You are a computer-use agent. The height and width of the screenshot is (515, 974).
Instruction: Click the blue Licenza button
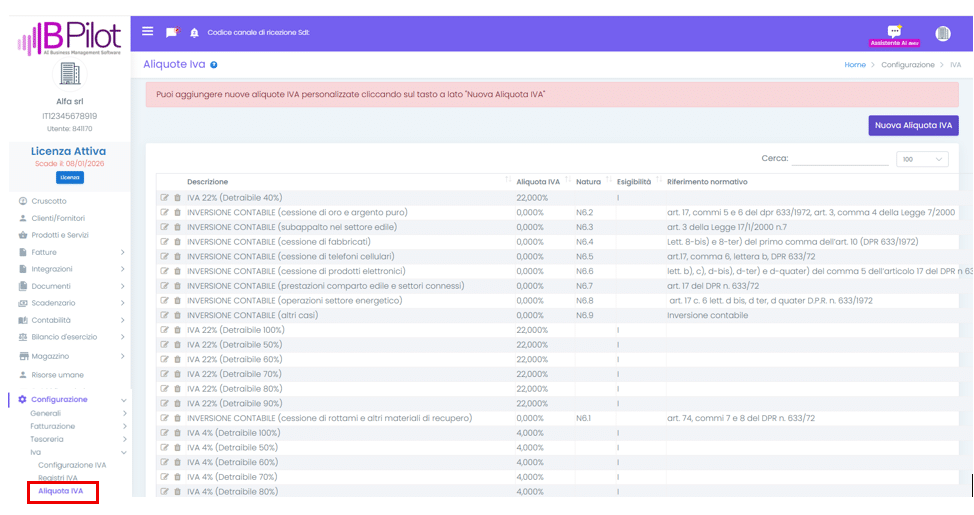click(x=70, y=178)
